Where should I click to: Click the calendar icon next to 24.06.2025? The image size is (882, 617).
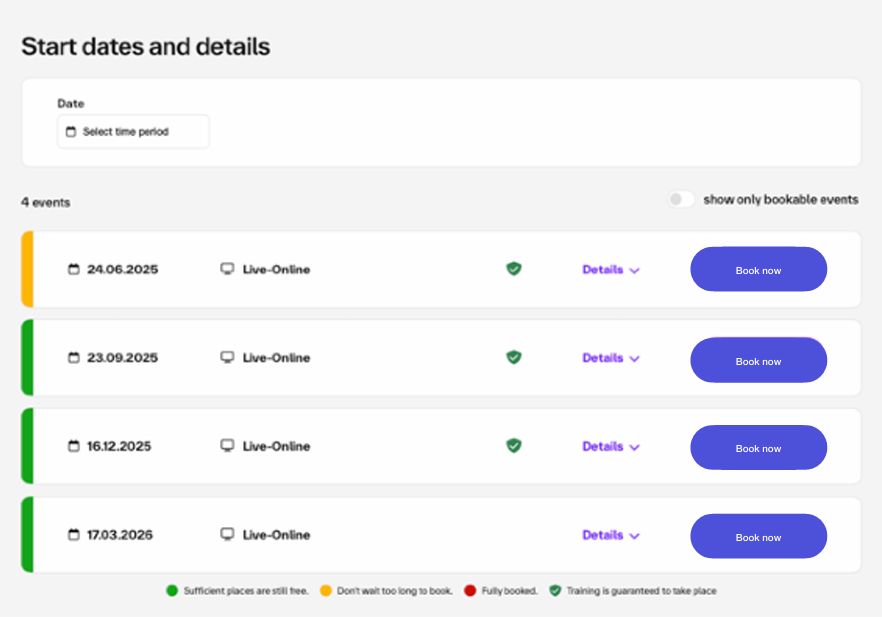tap(73, 269)
